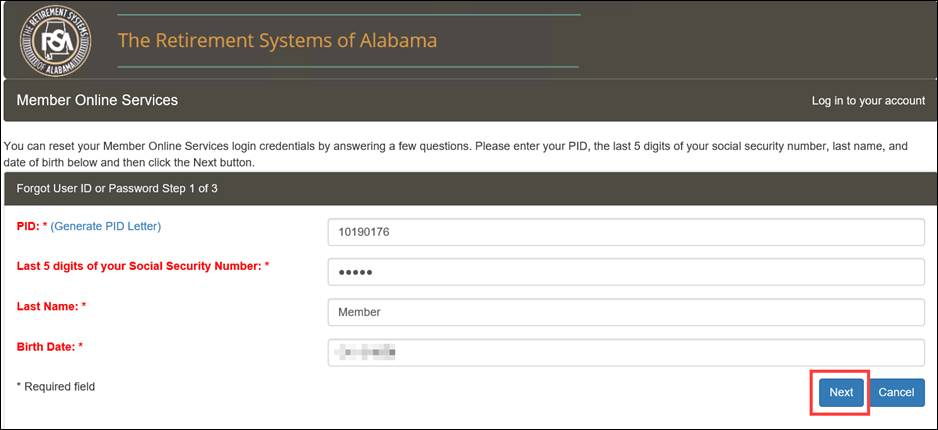Image resolution: width=938 pixels, height=430 pixels.
Task: Click the RSA circular seal logo
Action: click(x=56, y=41)
